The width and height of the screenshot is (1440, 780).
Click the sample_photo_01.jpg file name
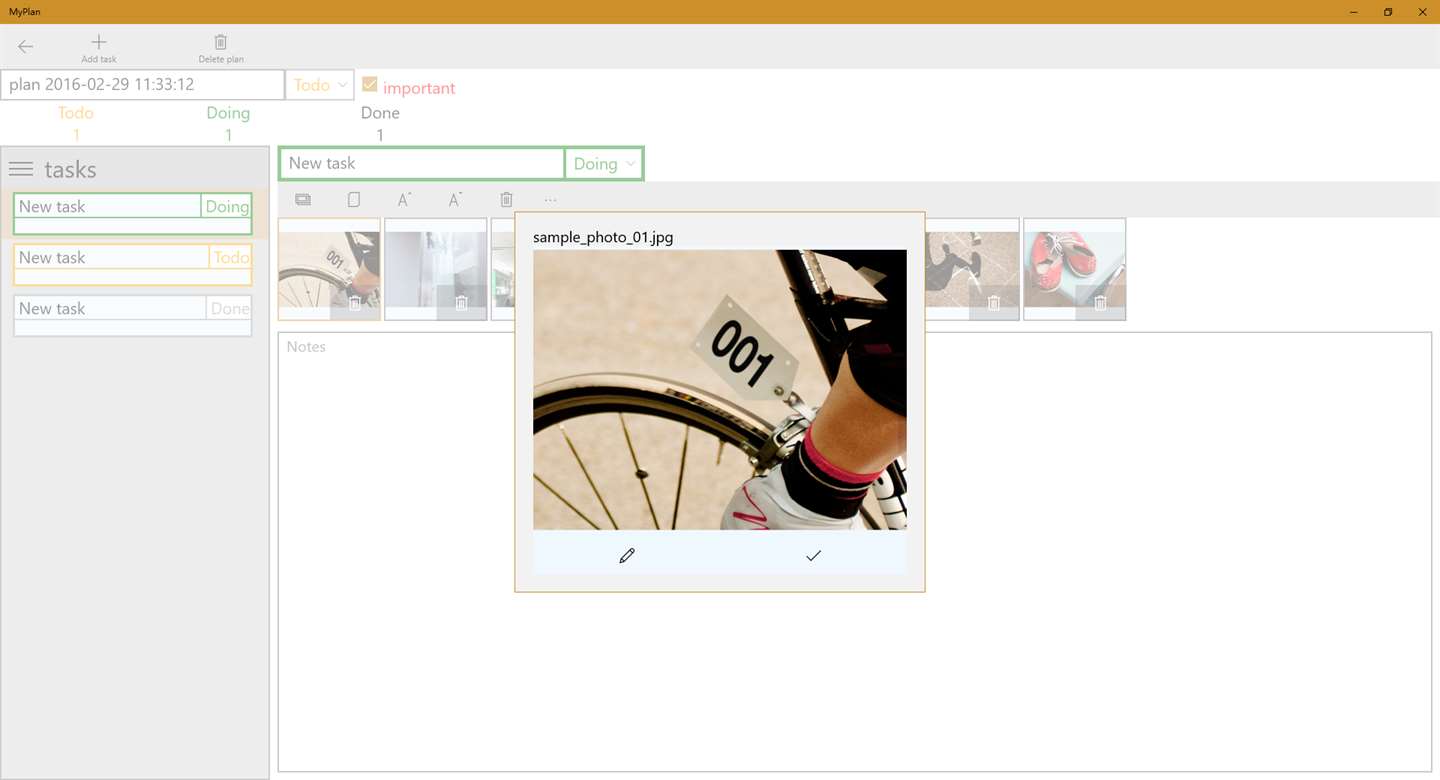point(603,237)
